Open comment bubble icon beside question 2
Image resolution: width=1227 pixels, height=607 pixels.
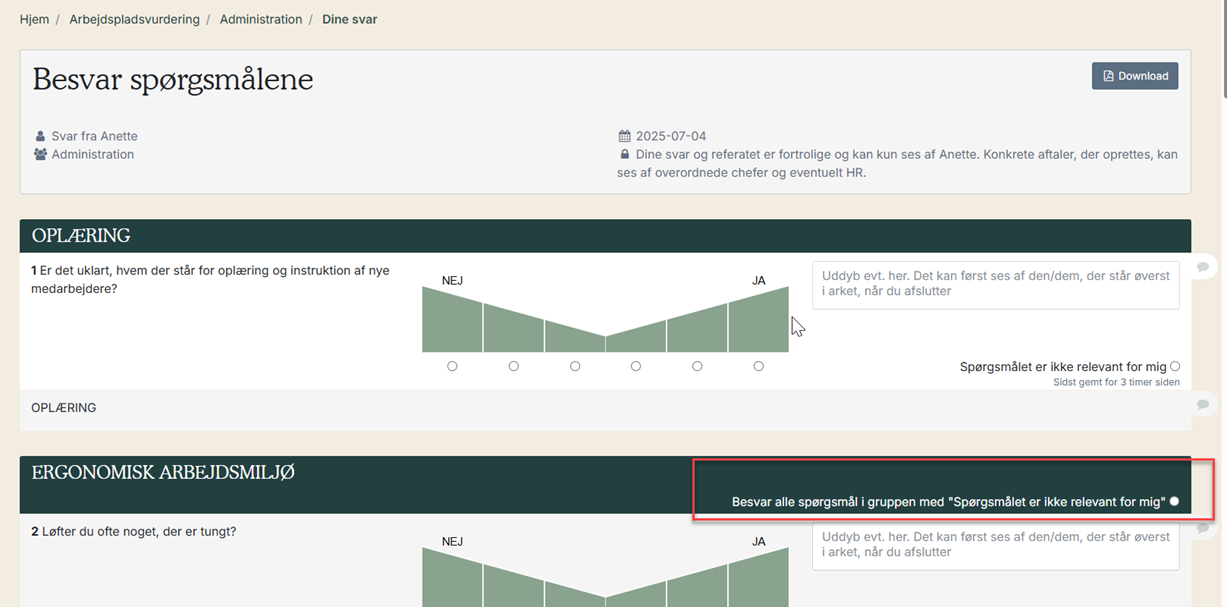coord(1203,527)
